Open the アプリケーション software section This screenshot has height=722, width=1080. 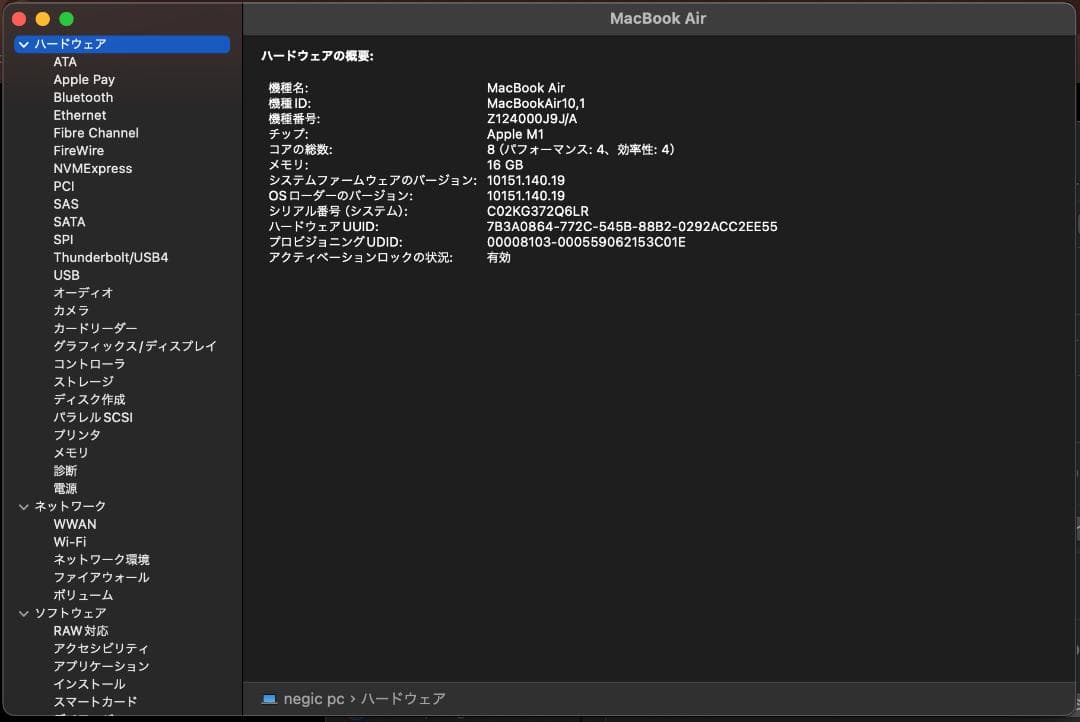pos(98,665)
